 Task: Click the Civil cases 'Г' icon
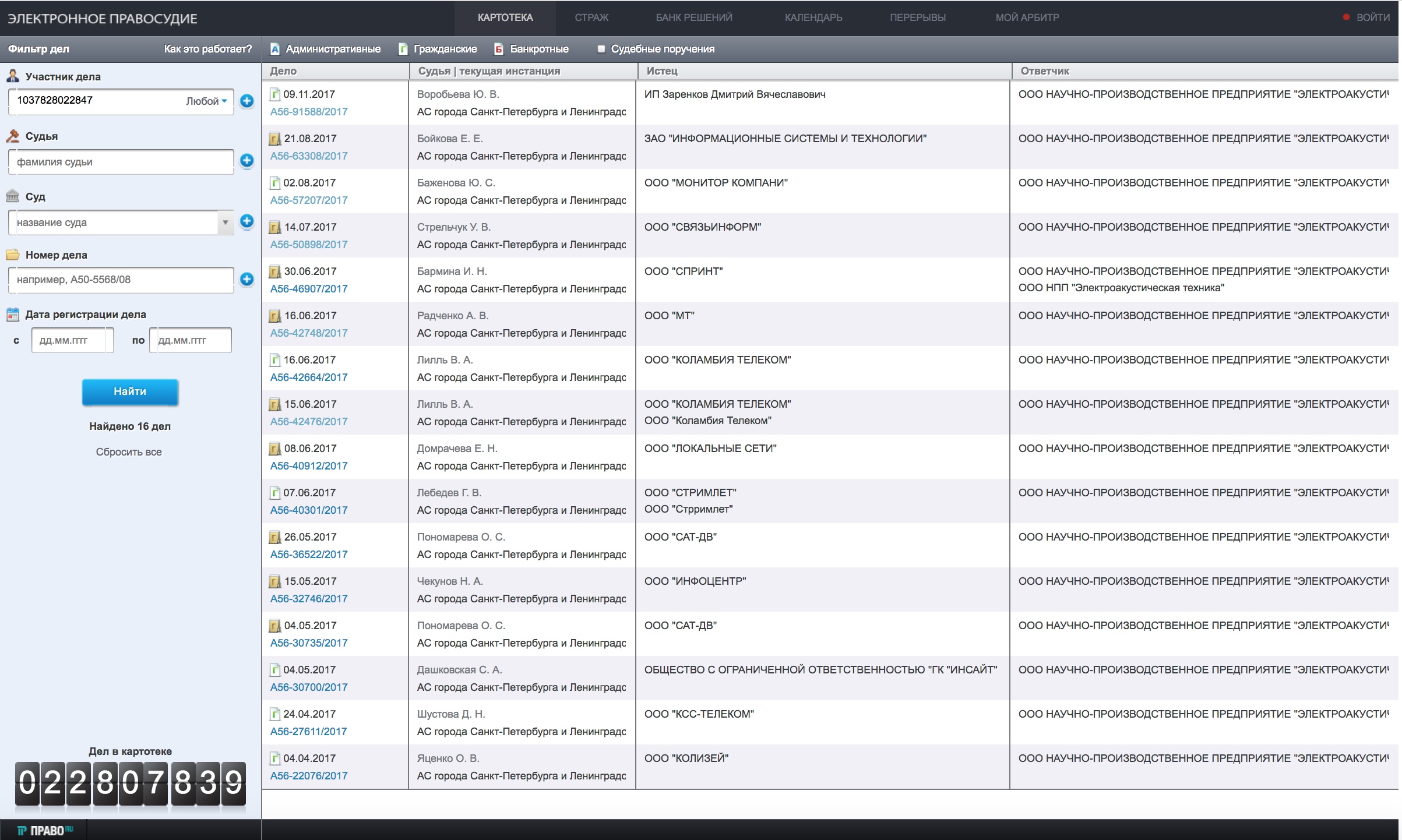[403, 49]
